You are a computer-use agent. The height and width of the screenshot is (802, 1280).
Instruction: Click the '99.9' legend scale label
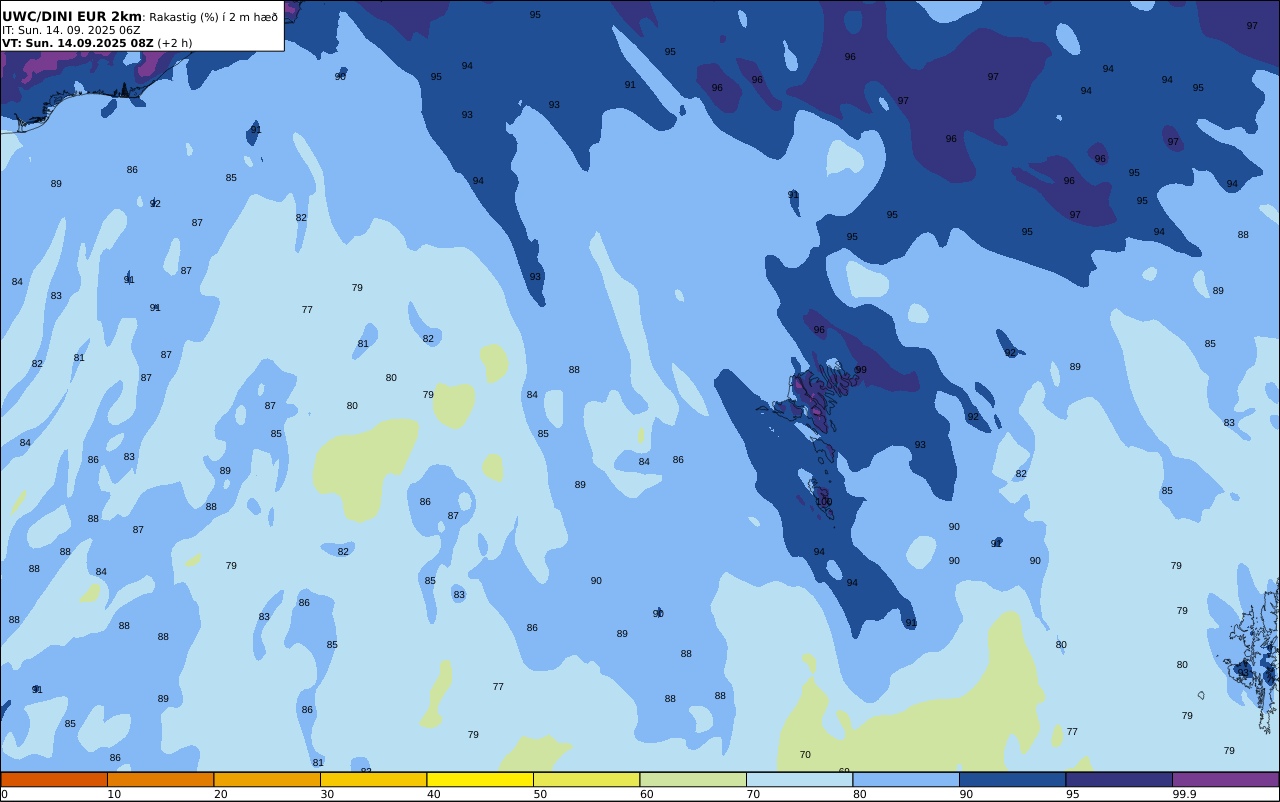pos(1184,794)
